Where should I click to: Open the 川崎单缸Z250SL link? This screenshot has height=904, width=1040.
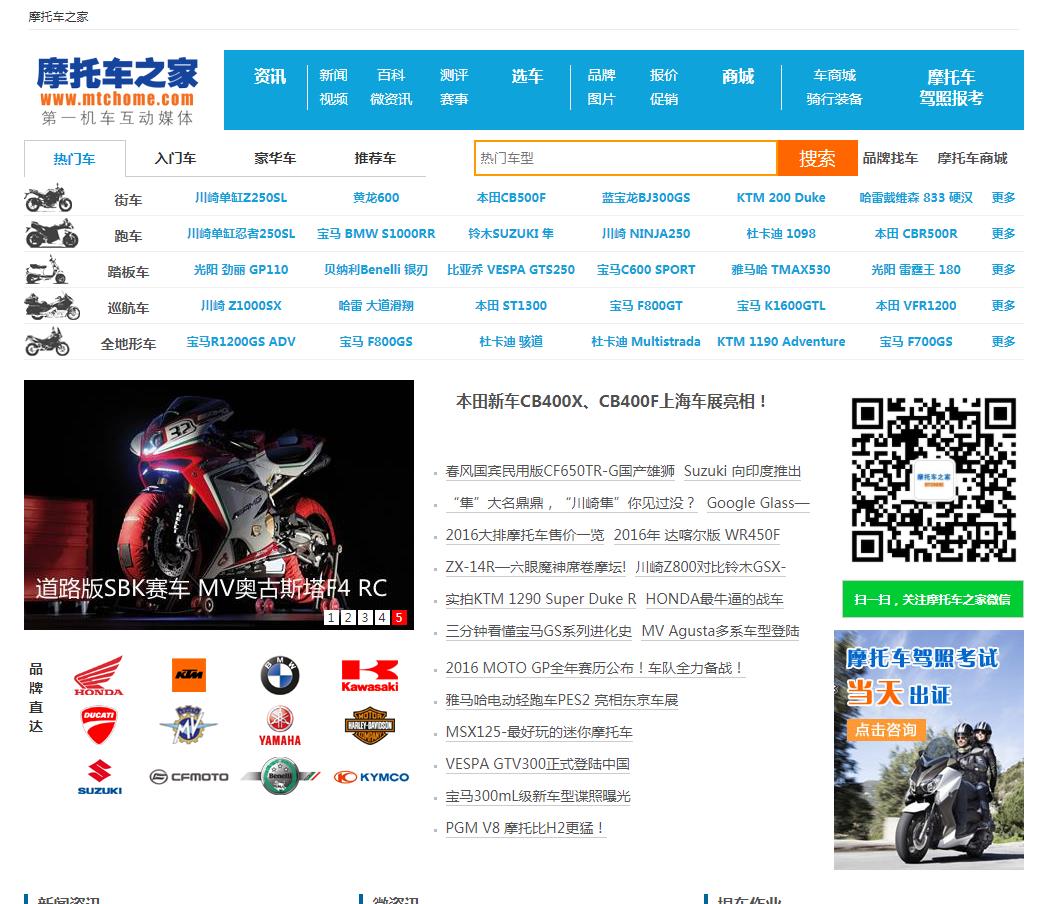[241, 198]
